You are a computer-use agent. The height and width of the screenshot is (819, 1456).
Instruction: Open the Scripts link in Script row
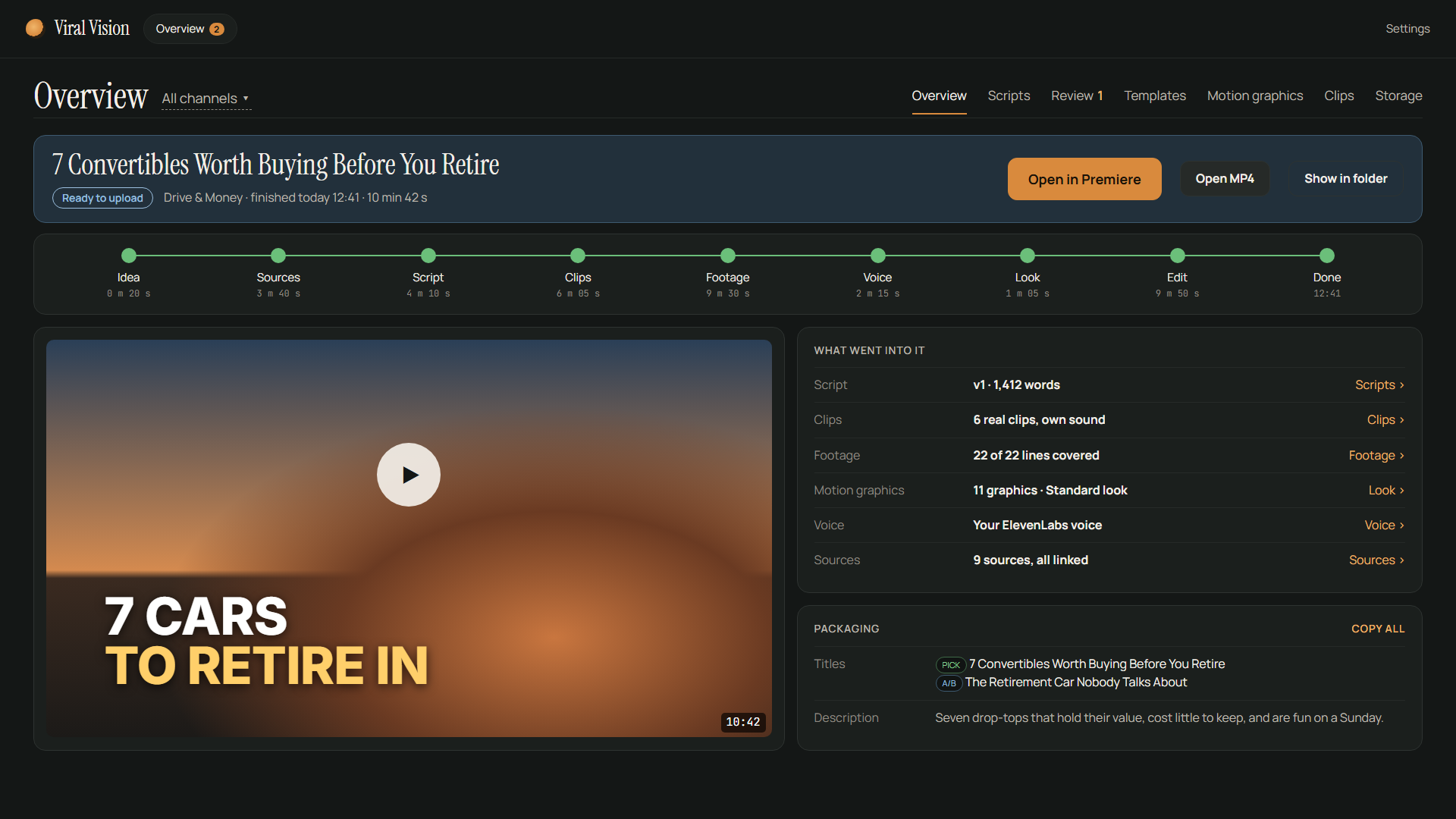pyautogui.click(x=1379, y=385)
